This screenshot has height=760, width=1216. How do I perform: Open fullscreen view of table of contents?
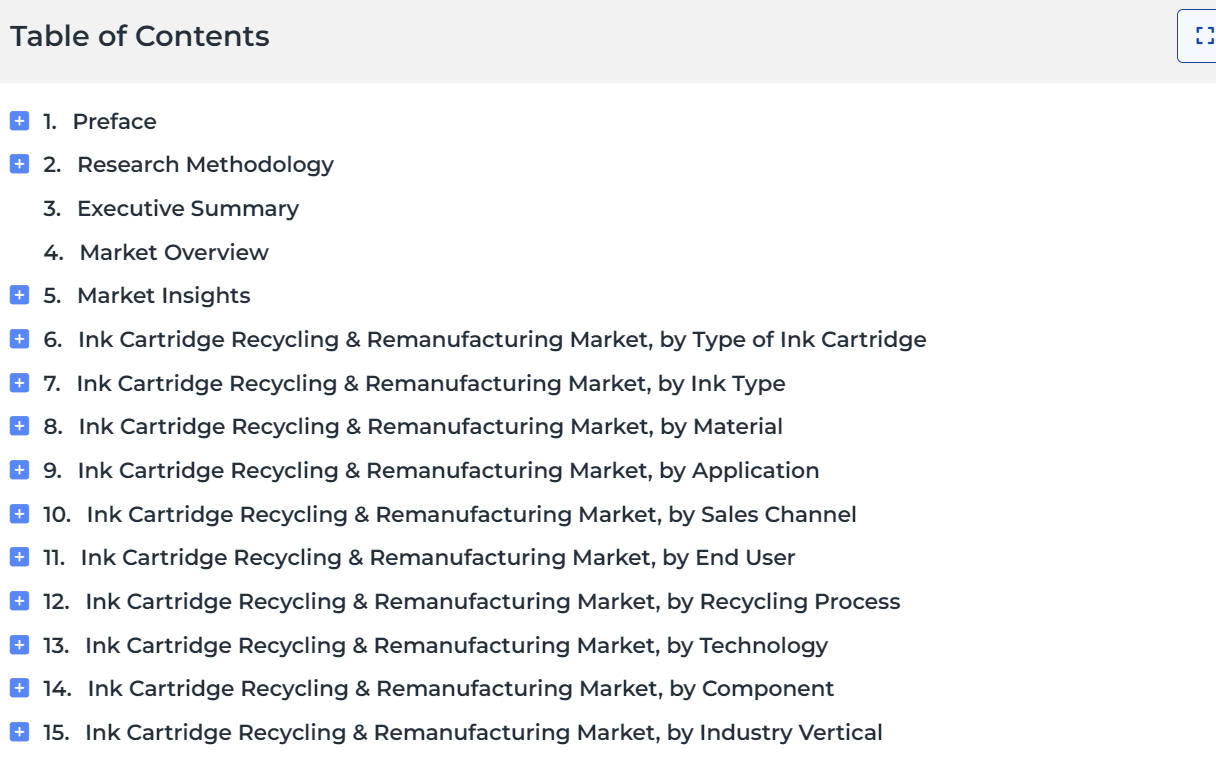coord(1199,36)
